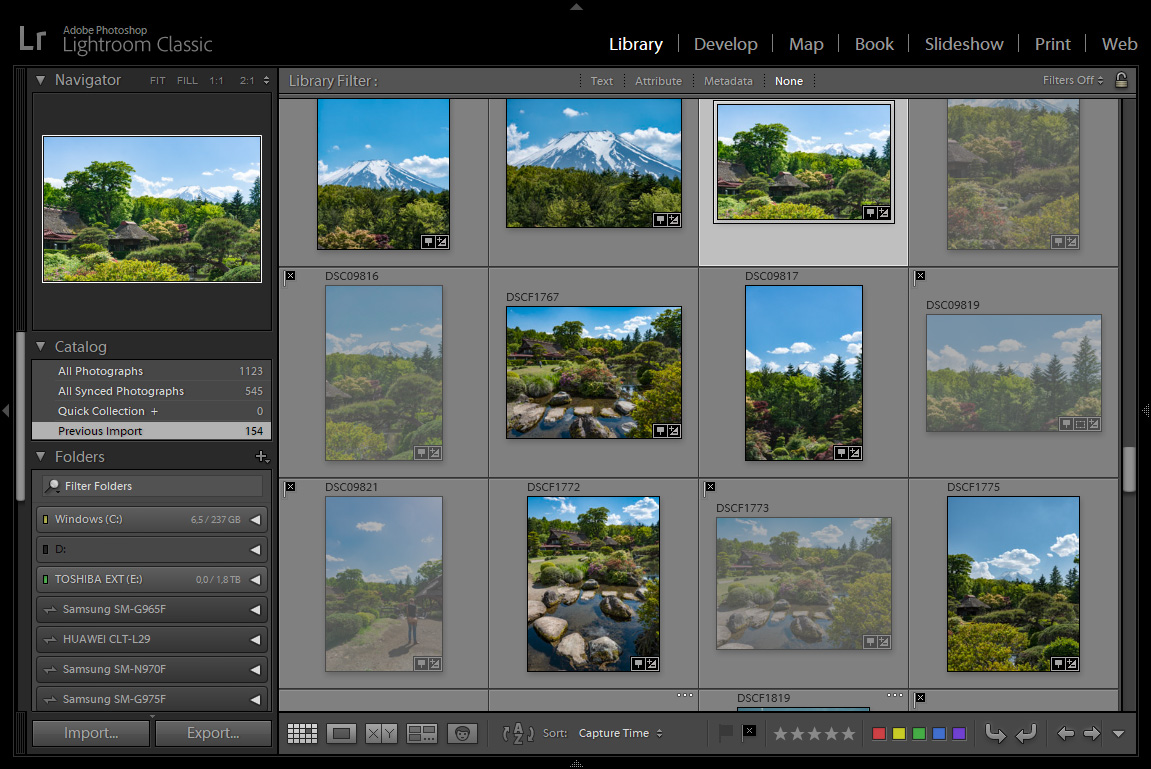Open the People view
This screenshot has width=1151, height=769.
click(x=463, y=733)
